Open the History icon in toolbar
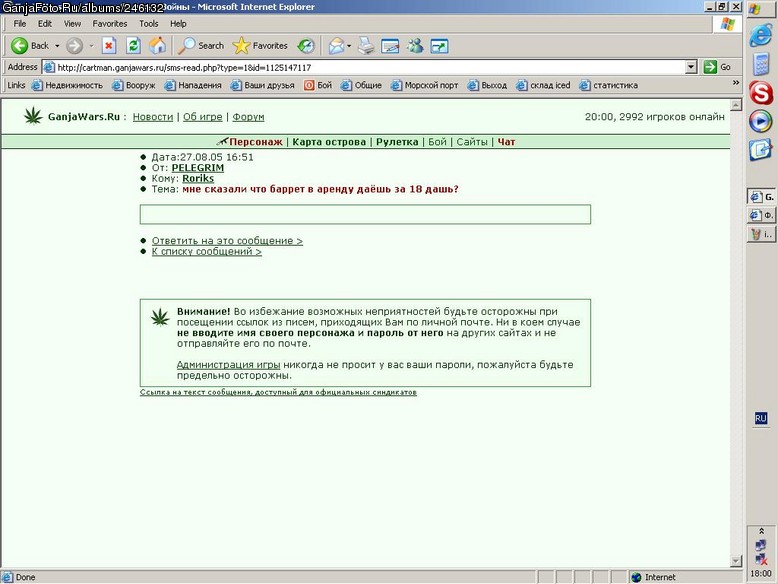 point(306,46)
